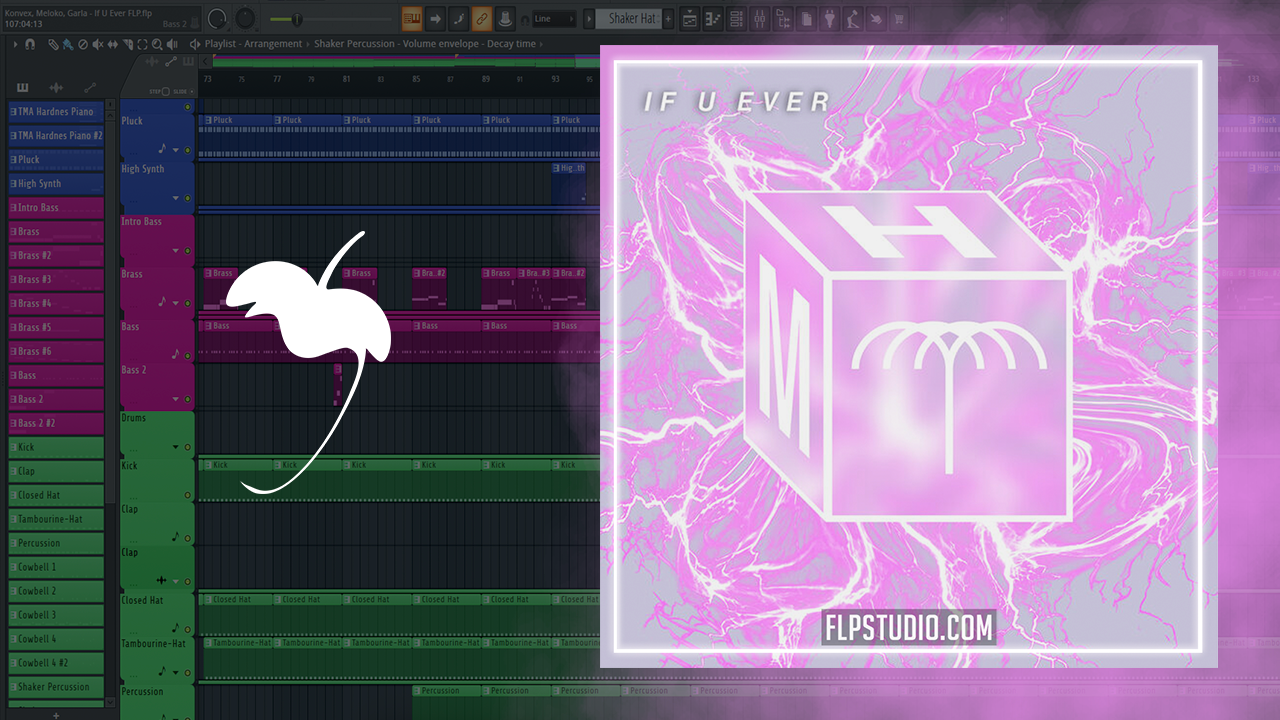Select the Brass #3 pattern
This screenshot has width=1280, height=720.
tap(56, 279)
